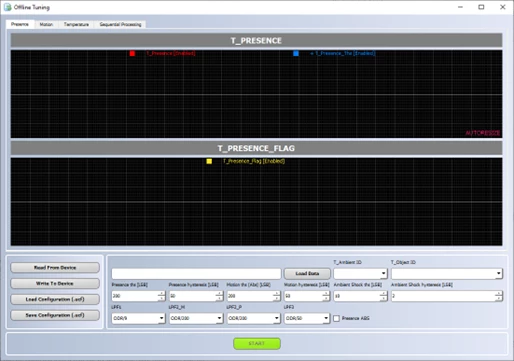The width and height of the screenshot is (514, 361).
Task: Click the red T_Presence legend swatch
Action: 132,53
